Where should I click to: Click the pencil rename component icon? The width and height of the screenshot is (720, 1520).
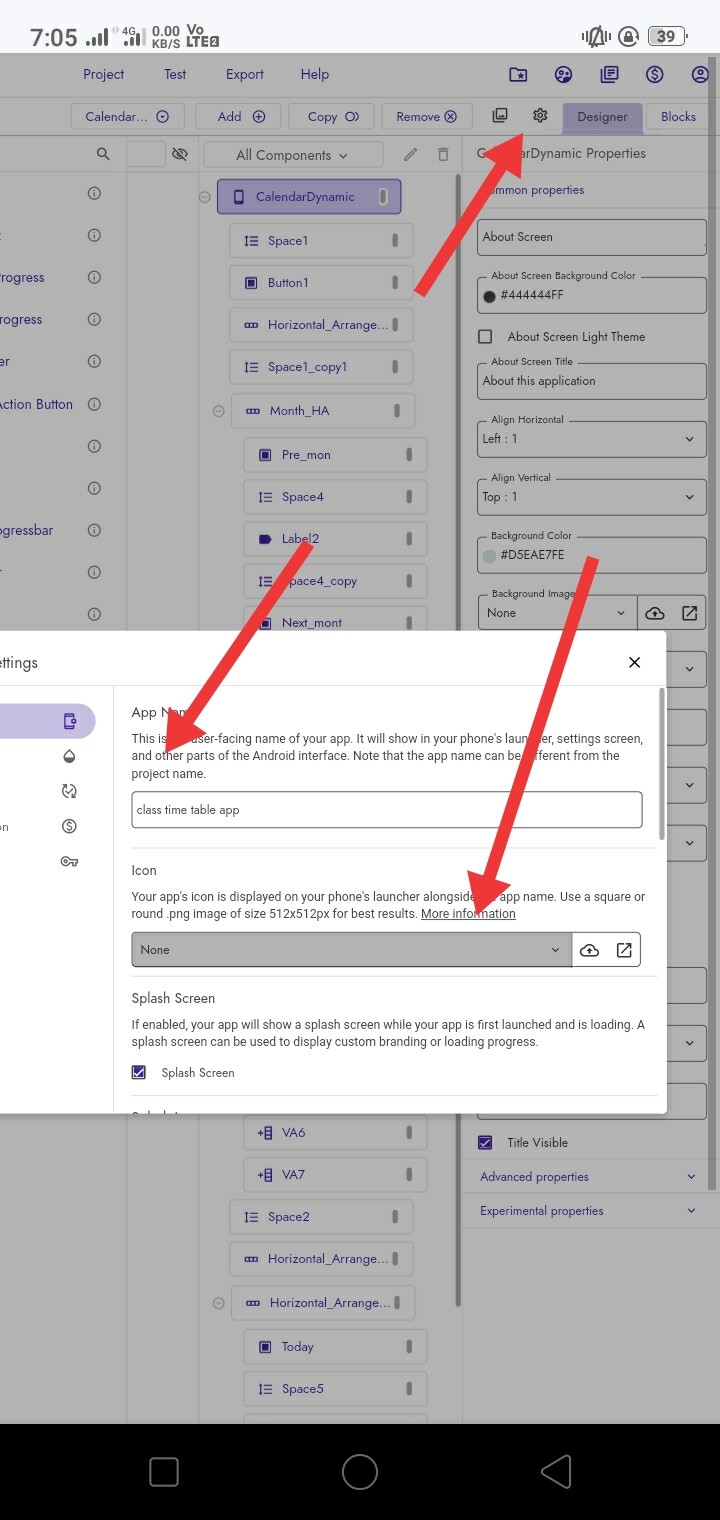410,155
